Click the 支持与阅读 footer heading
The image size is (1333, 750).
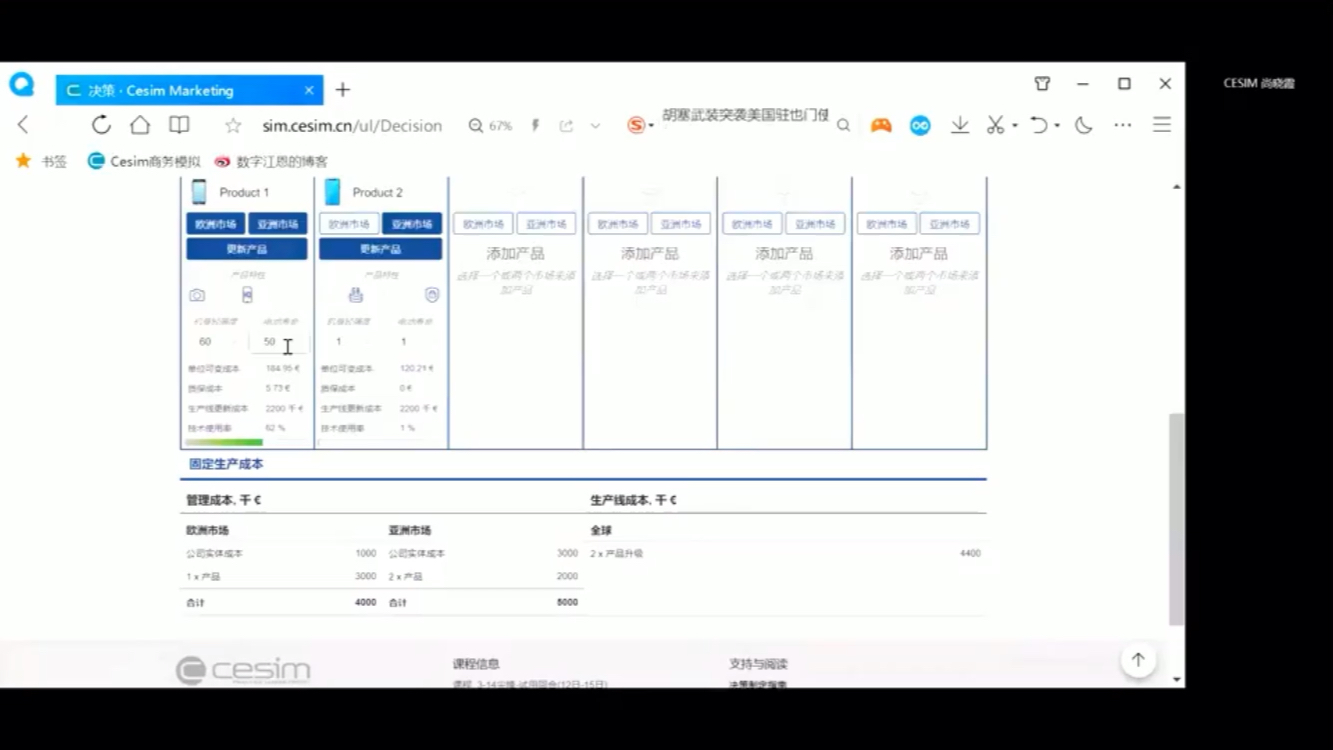tap(758, 664)
